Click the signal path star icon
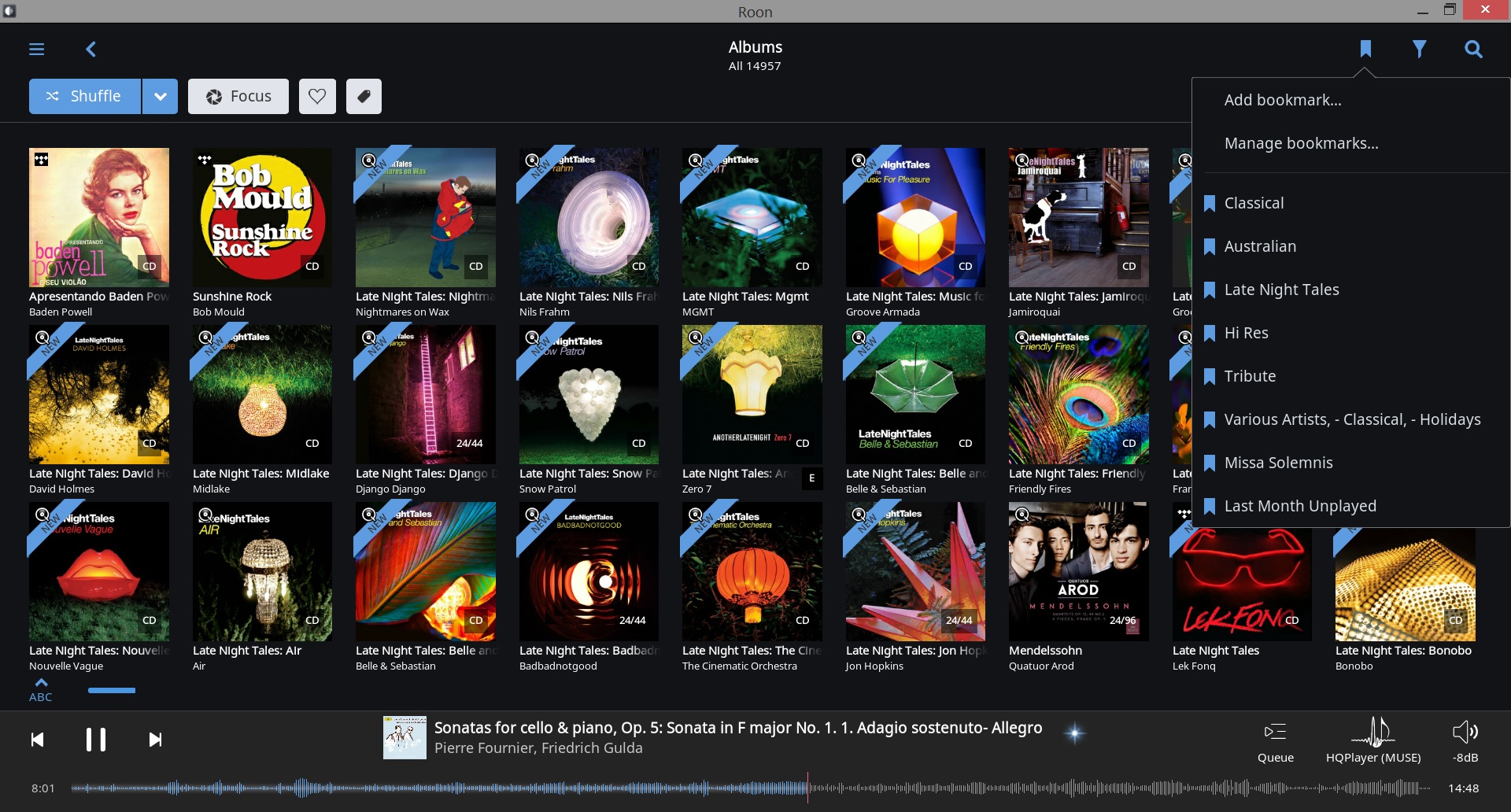 click(x=1074, y=733)
